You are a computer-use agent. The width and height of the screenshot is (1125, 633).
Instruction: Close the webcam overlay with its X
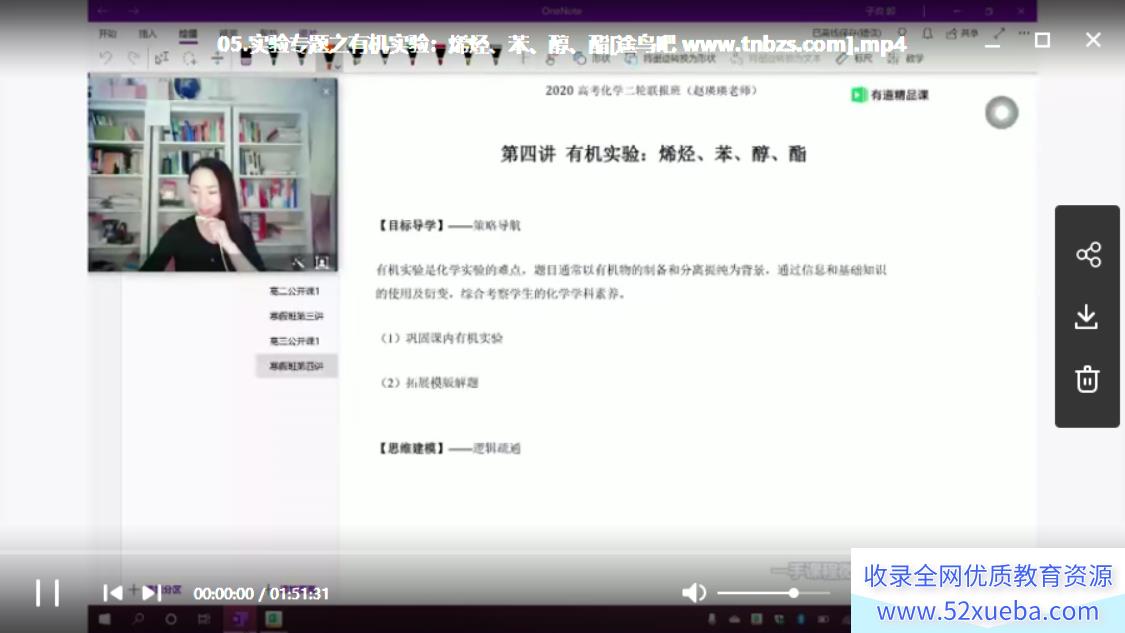(326, 91)
